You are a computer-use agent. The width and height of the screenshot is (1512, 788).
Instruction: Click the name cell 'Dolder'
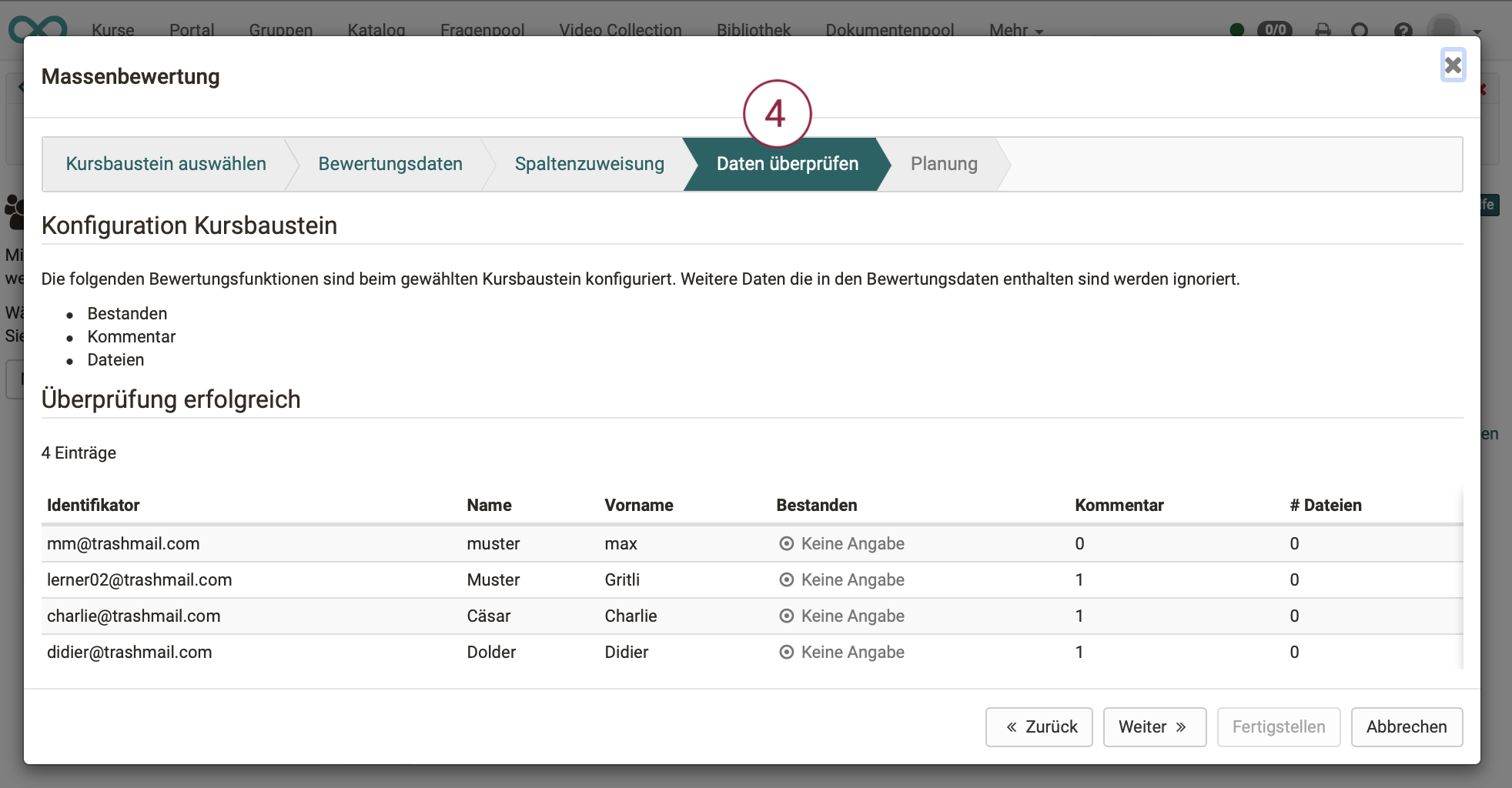coord(491,653)
